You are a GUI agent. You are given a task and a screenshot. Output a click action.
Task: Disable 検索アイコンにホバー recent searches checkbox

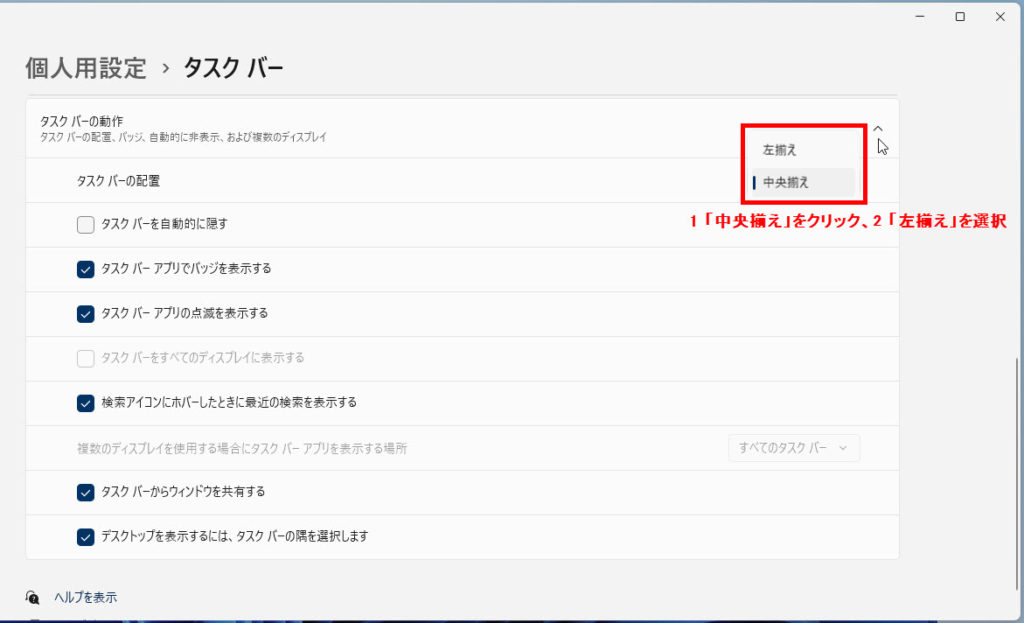pos(86,403)
